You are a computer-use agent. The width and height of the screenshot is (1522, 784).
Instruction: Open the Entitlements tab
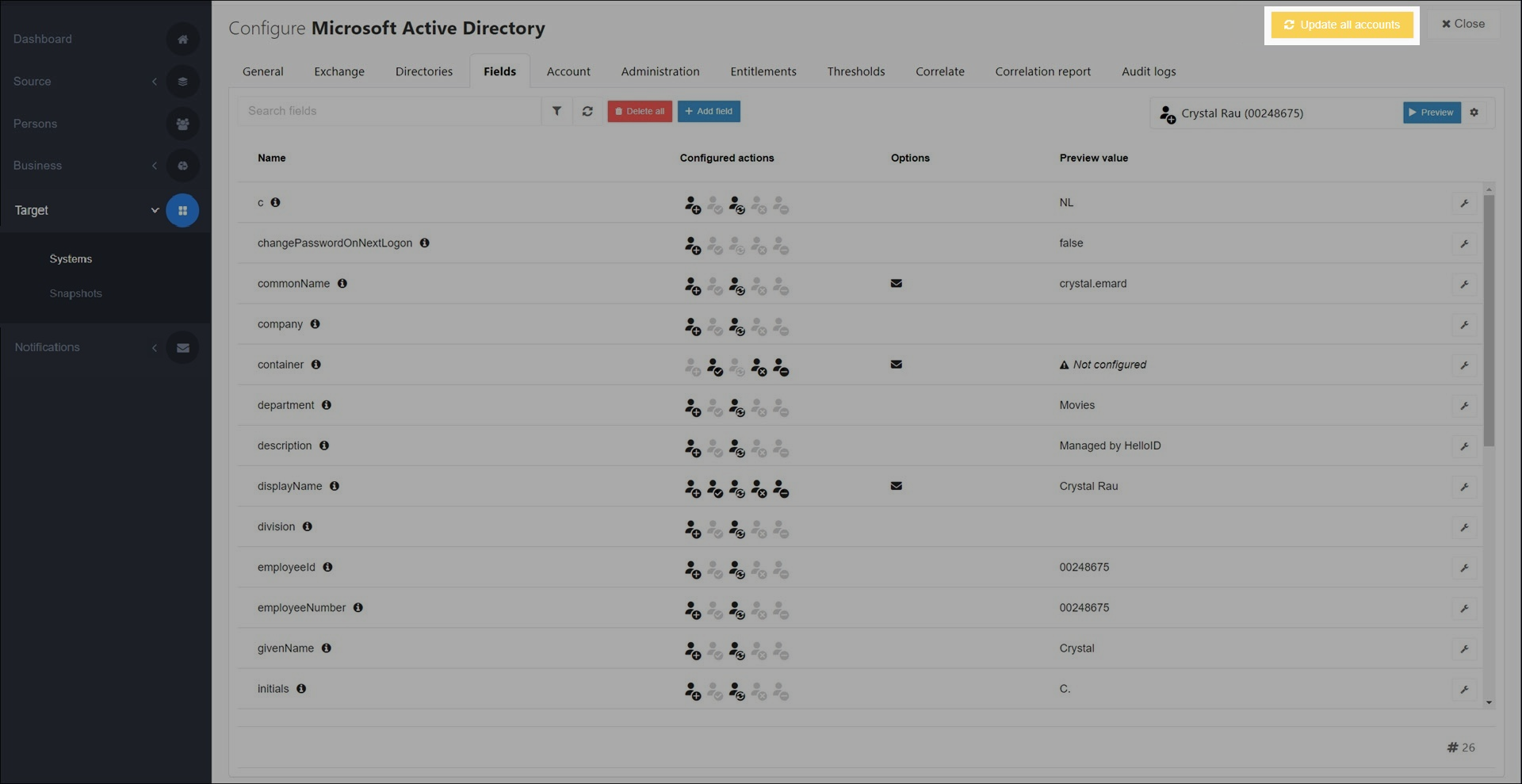point(763,71)
